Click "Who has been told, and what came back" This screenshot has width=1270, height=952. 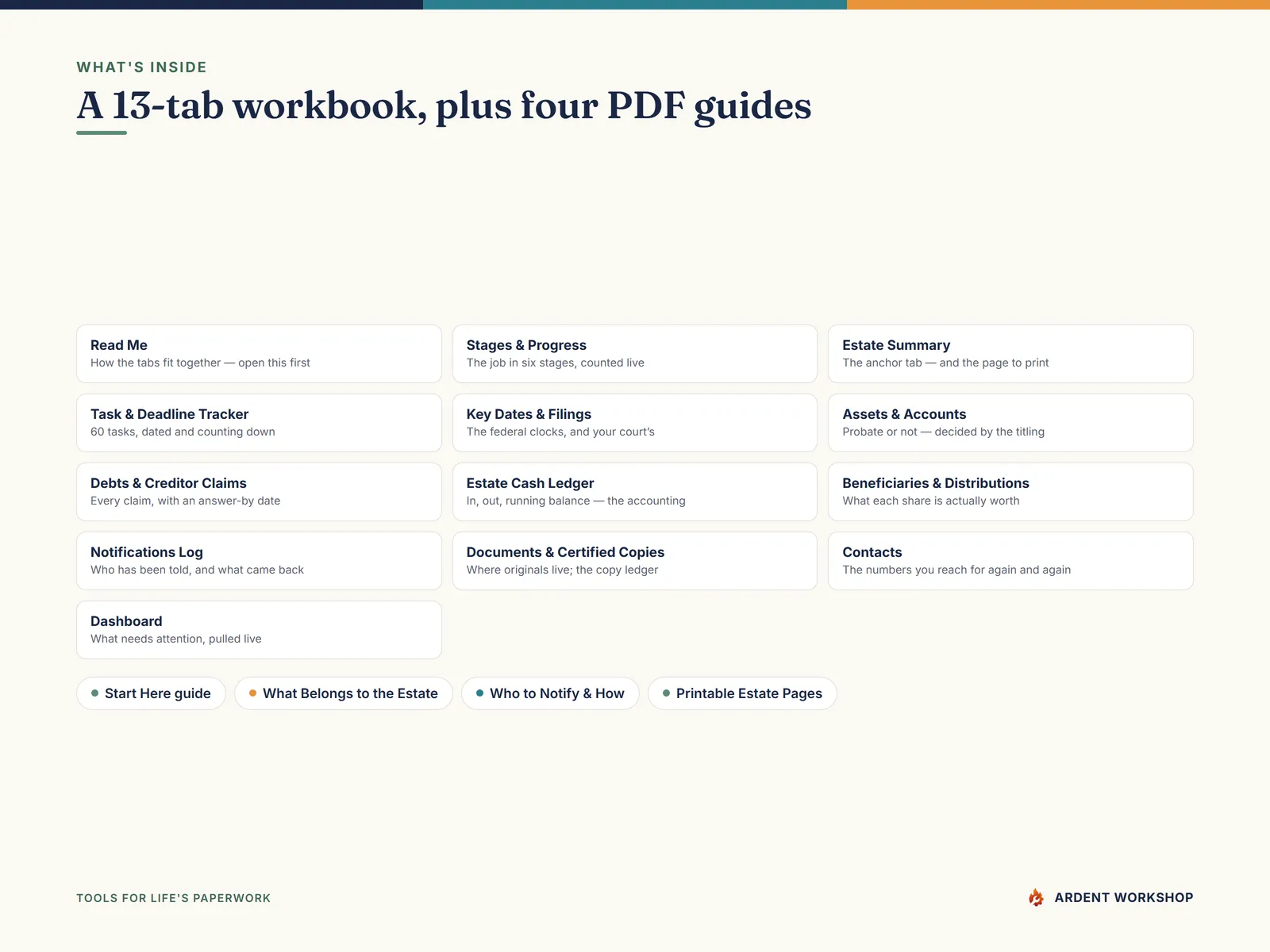coord(197,570)
